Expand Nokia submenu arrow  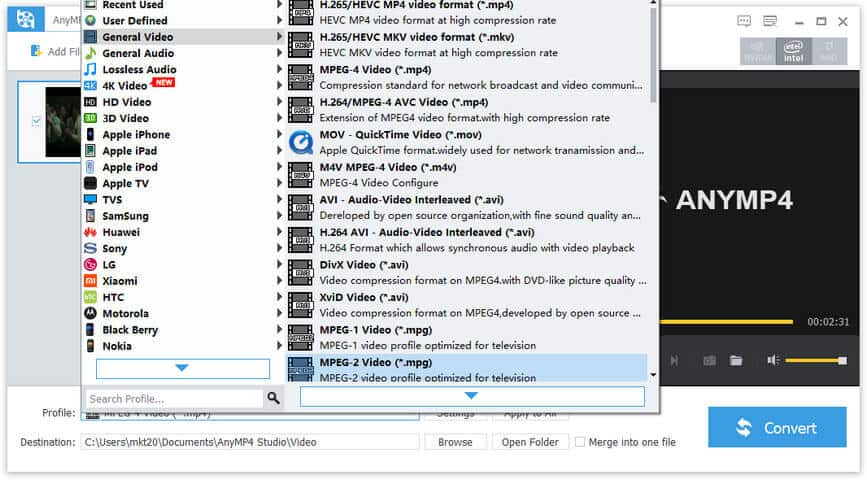click(279, 346)
